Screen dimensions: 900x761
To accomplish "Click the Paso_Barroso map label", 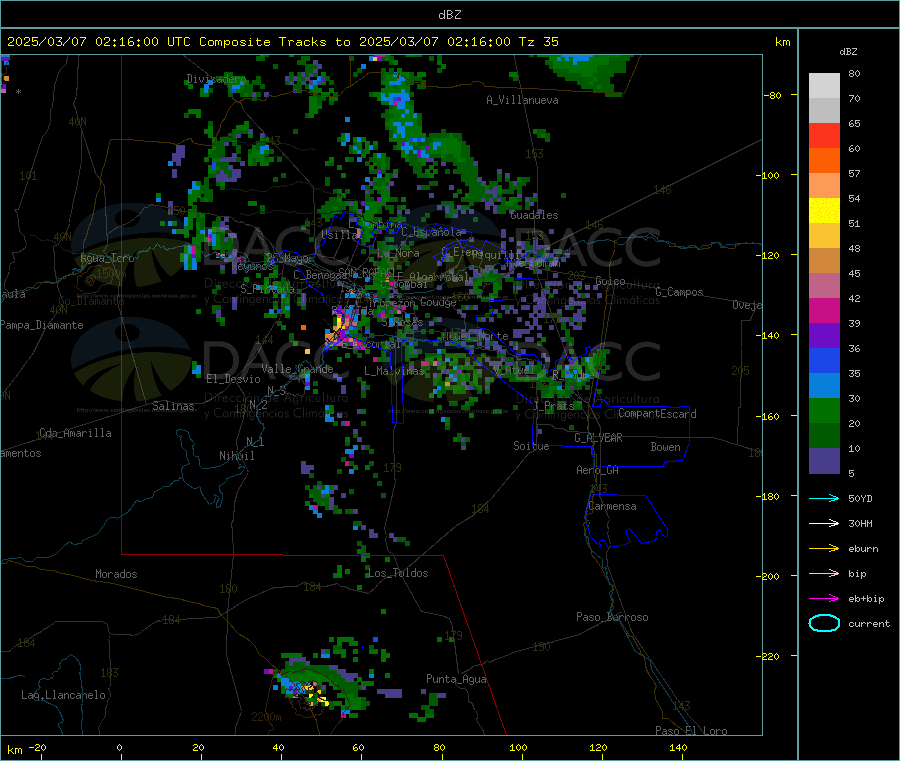I will click(x=612, y=617).
